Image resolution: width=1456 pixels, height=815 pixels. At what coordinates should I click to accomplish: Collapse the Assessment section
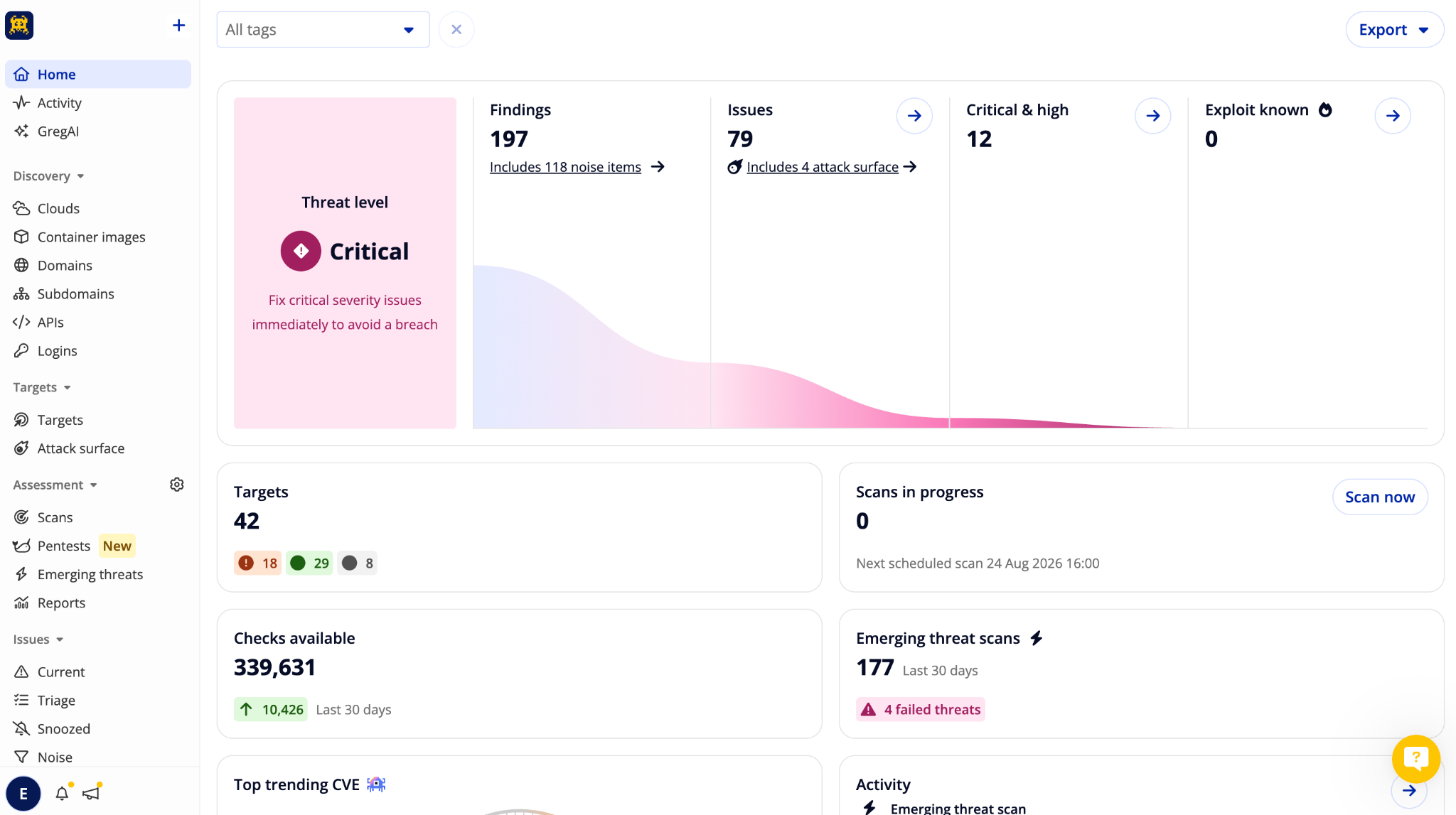coord(55,485)
